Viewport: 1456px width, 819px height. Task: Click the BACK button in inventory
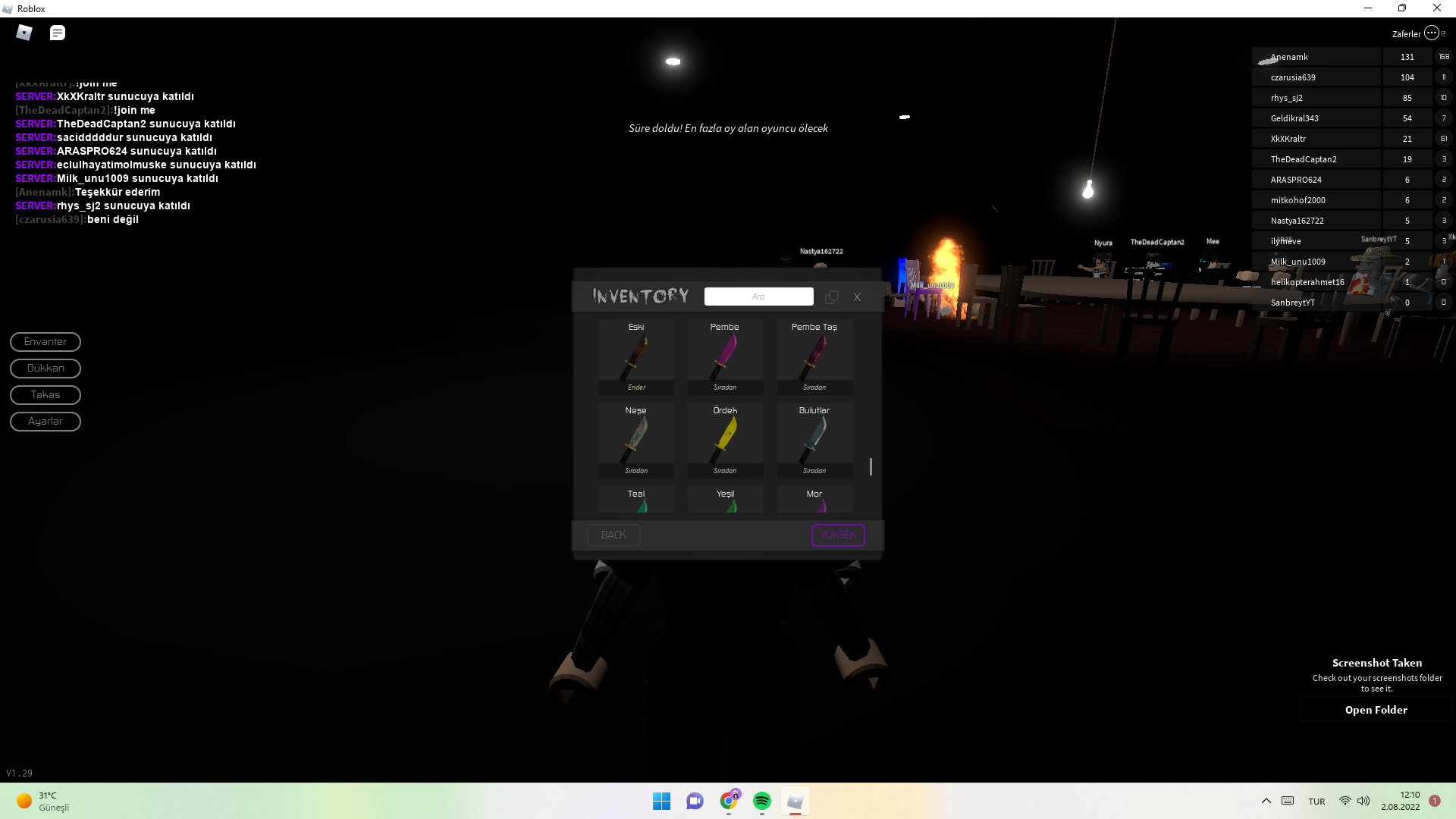click(613, 535)
